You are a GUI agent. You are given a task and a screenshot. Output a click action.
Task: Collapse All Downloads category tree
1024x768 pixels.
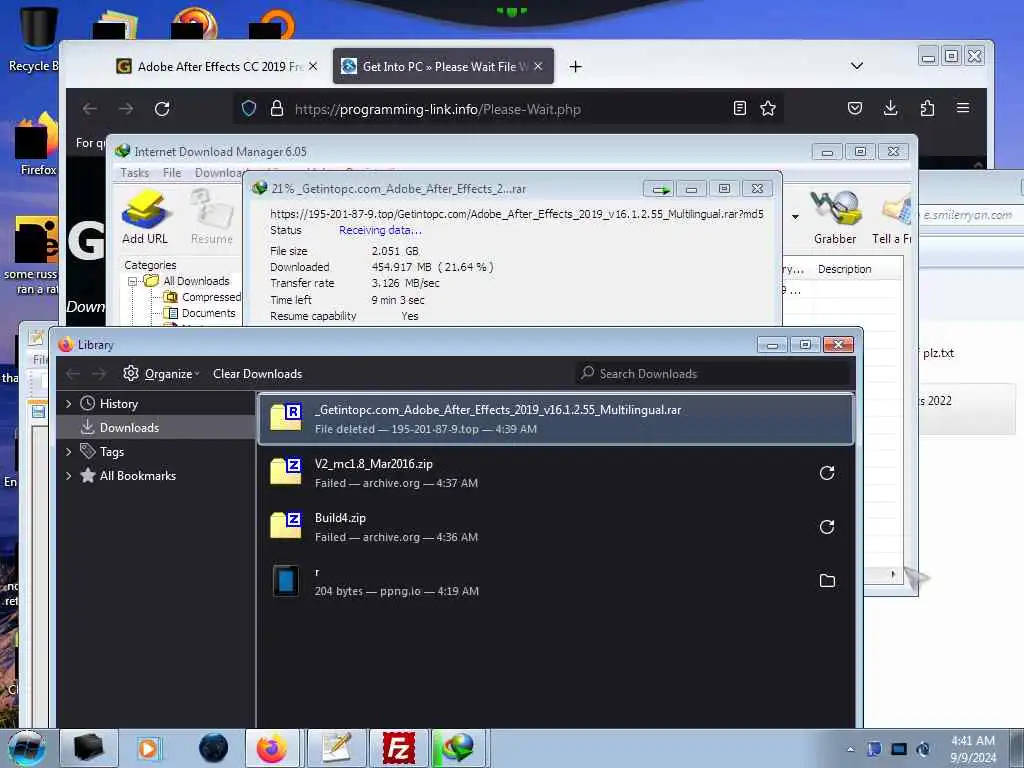133,281
